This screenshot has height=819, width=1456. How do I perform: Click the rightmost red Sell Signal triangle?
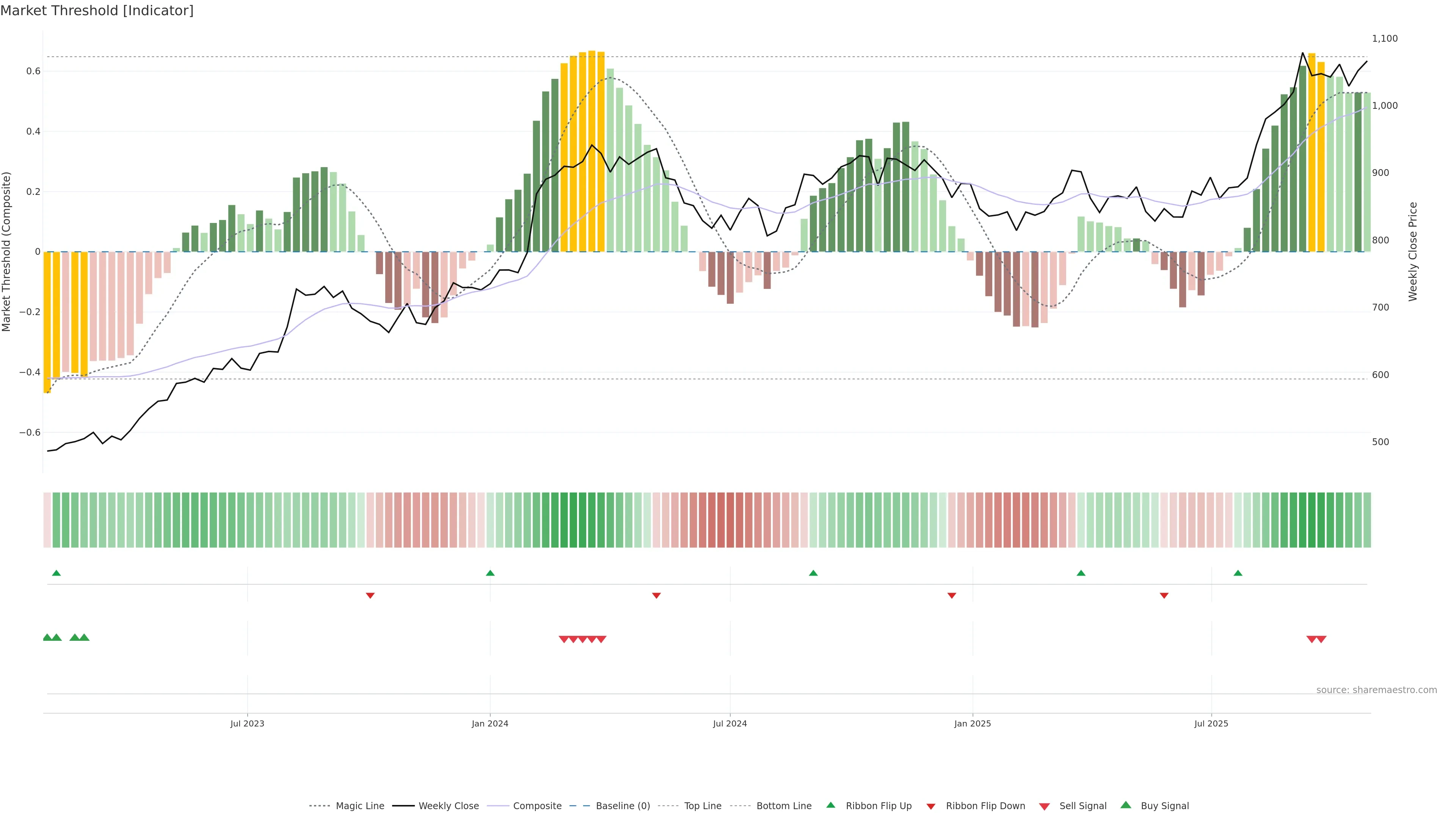click(1321, 639)
